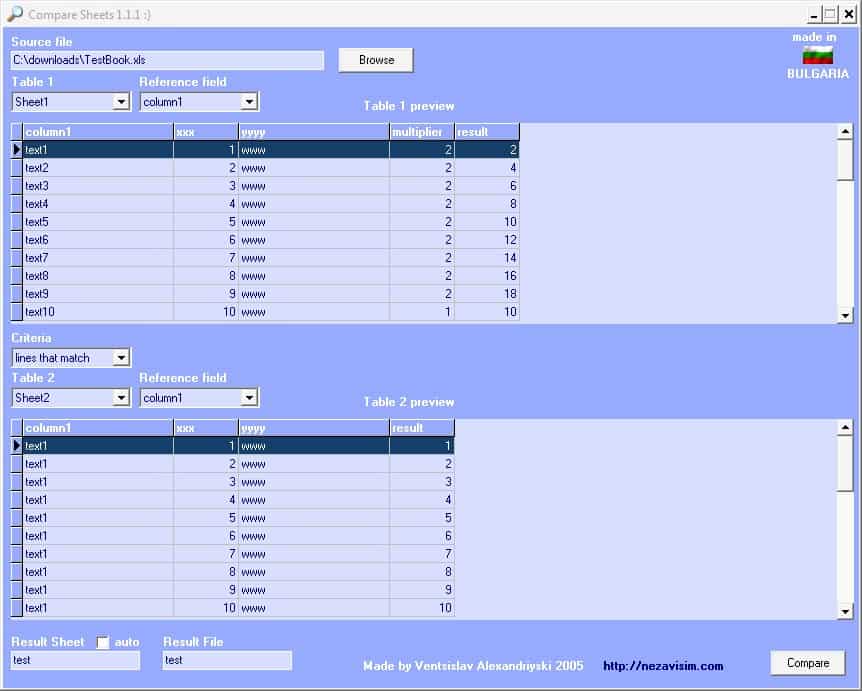Click Table 1 preview scrollbar thumb

tap(845, 160)
